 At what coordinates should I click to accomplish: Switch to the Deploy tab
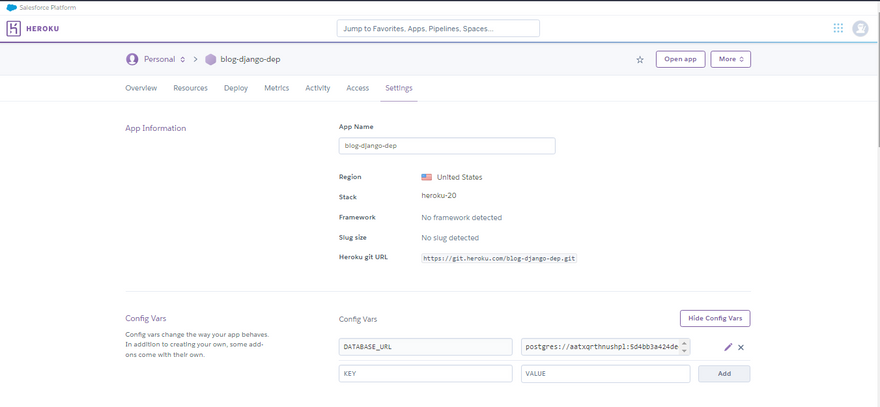[236, 88]
